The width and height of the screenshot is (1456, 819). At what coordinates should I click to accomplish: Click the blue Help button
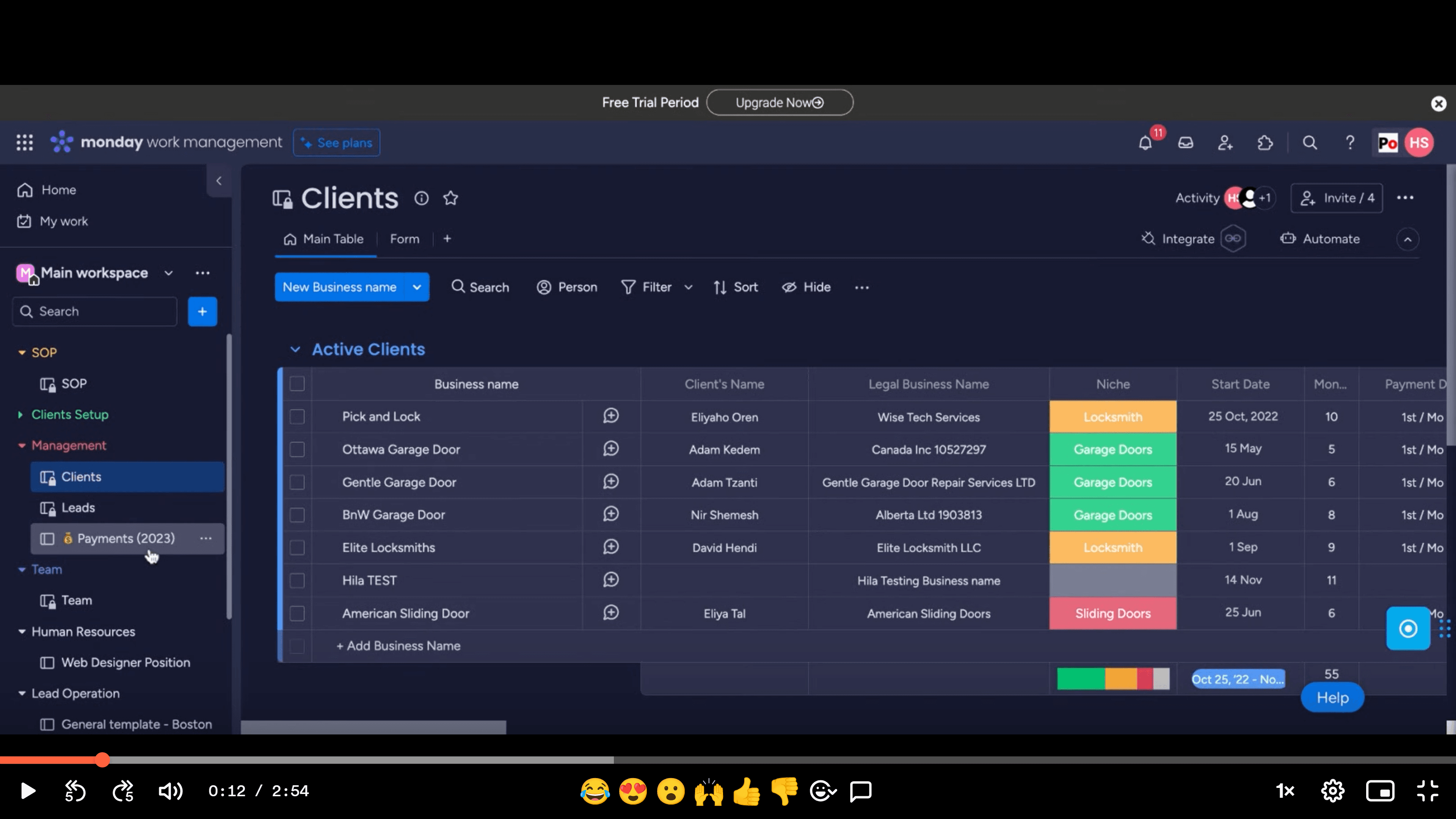1332,698
